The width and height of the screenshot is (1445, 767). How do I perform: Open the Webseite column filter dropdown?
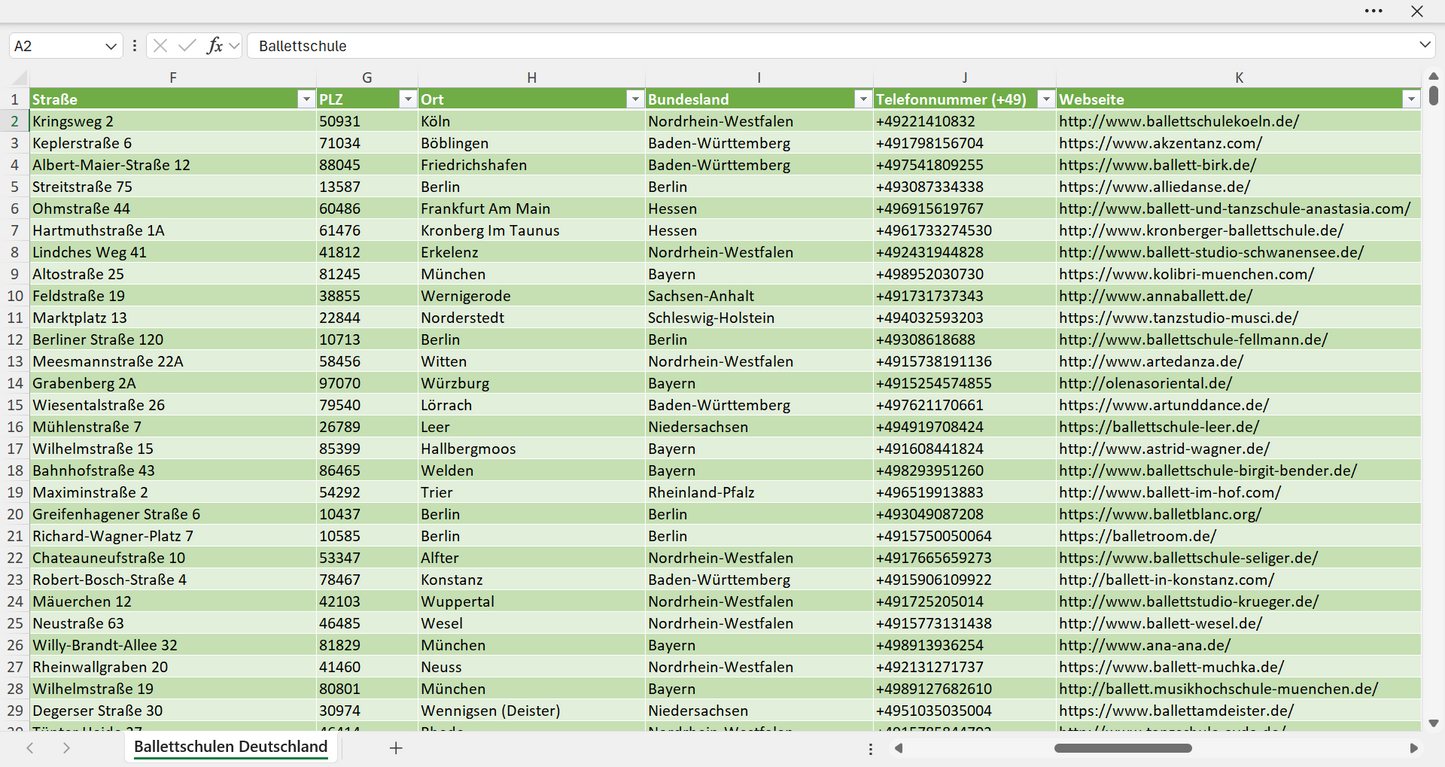point(1410,99)
